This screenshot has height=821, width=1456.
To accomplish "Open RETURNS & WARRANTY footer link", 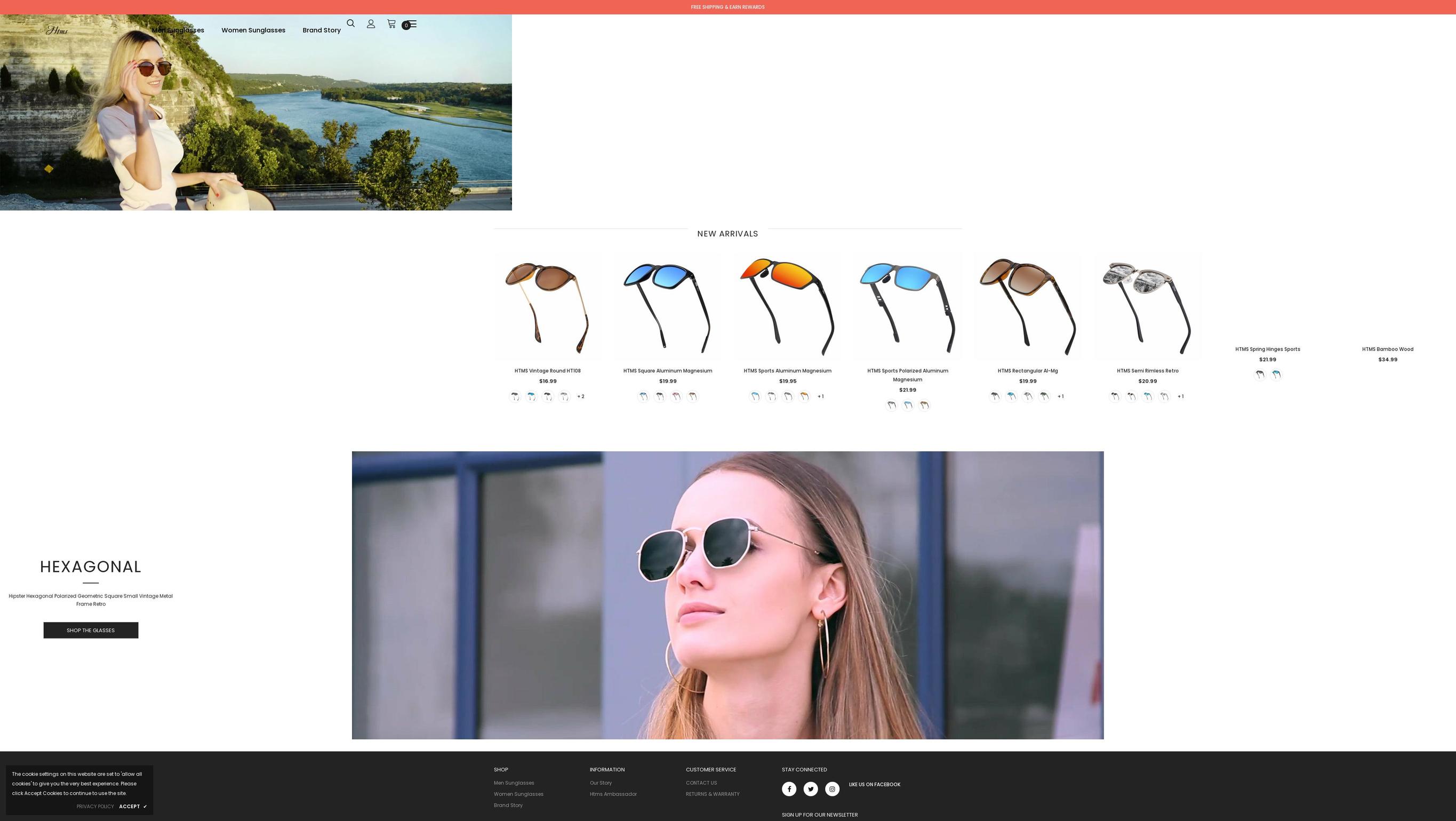I will pyautogui.click(x=713, y=794).
